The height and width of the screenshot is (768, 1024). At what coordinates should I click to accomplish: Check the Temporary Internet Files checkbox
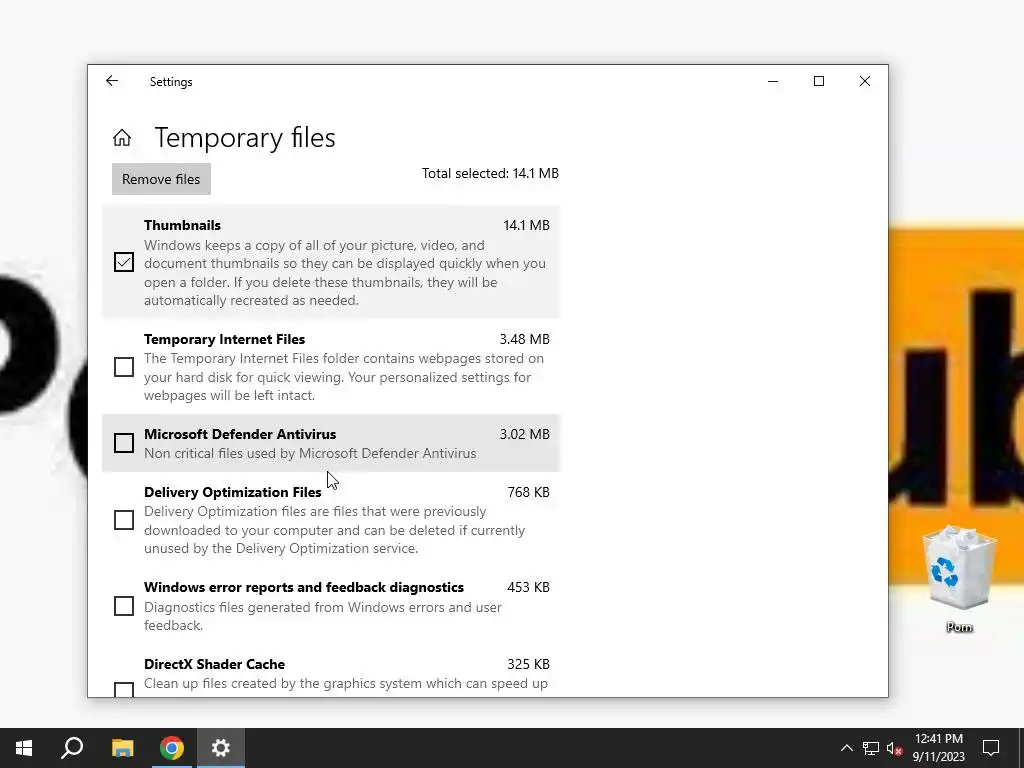(124, 367)
